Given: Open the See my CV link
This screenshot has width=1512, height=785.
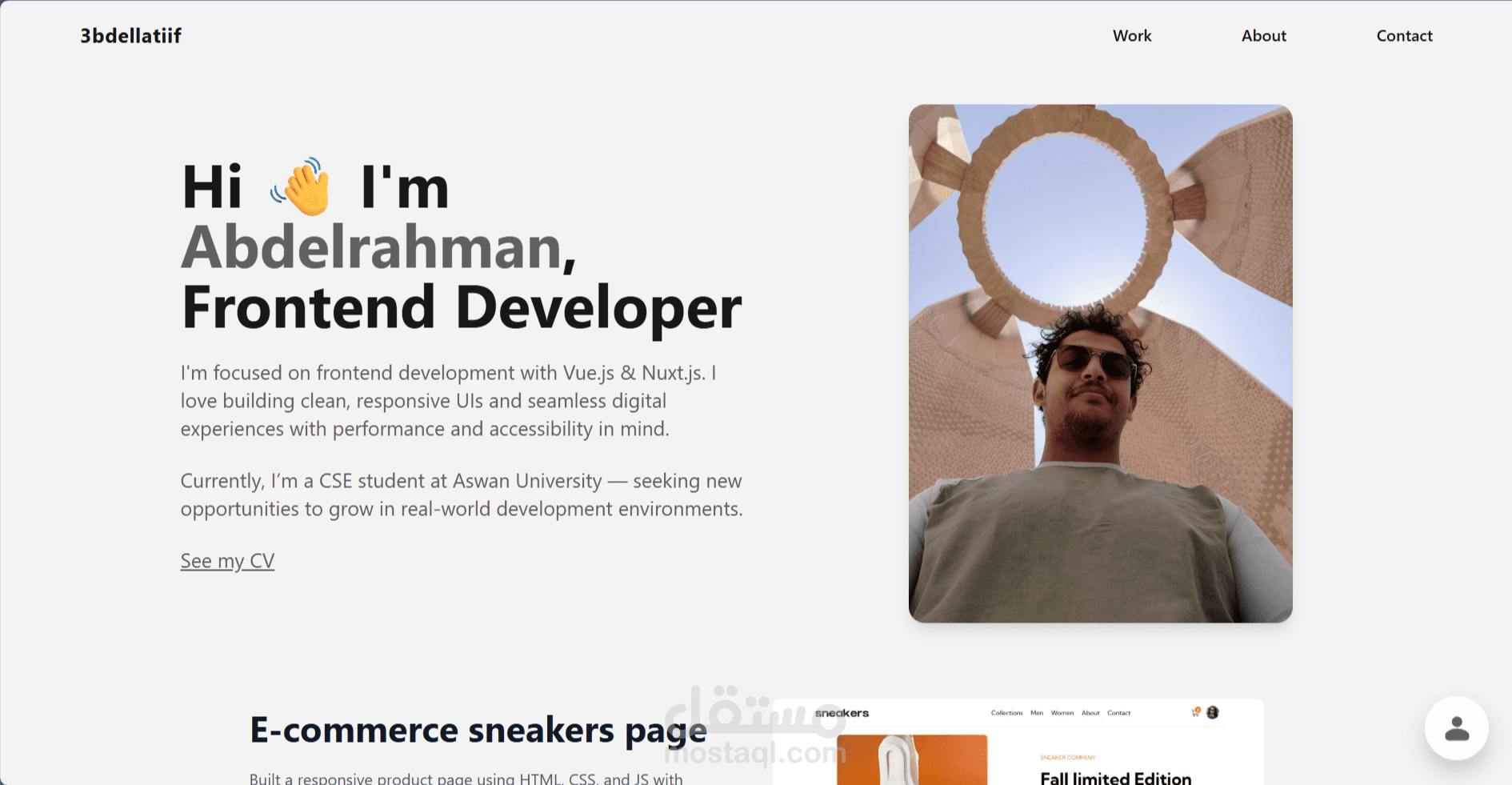Looking at the screenshot, I should pyautogui.click(x=227, y=560).
